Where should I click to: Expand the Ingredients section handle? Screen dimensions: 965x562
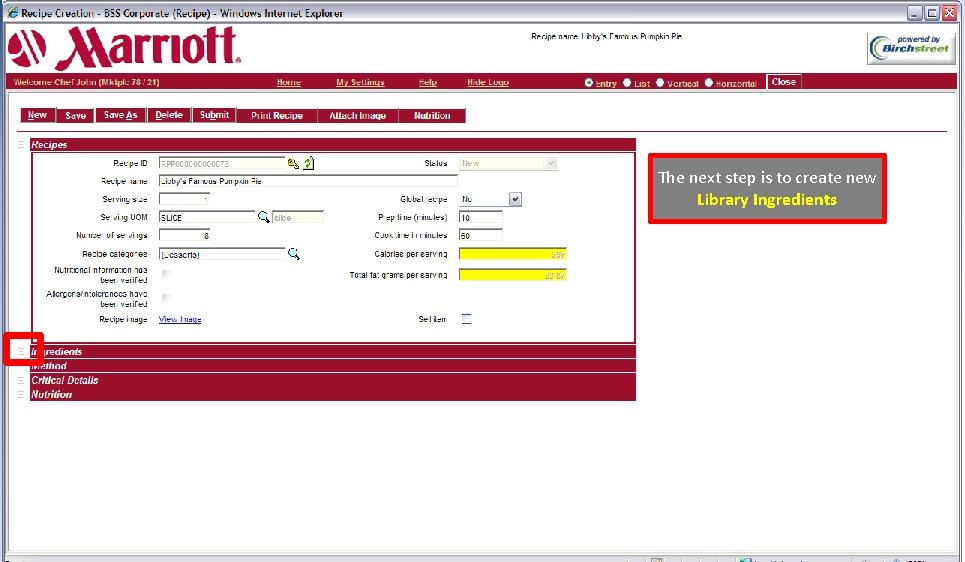pyautogui.click(x=21, y=351)
